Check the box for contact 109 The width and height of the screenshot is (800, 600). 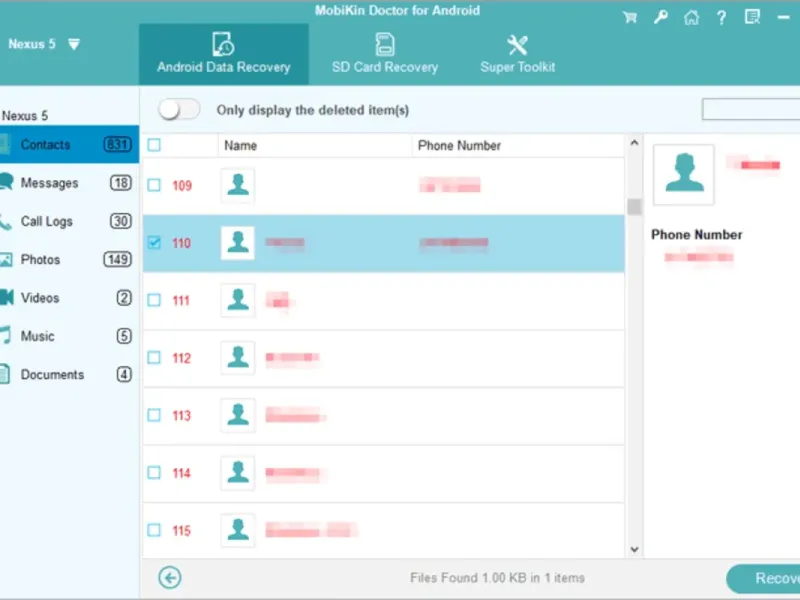[154, 185]
